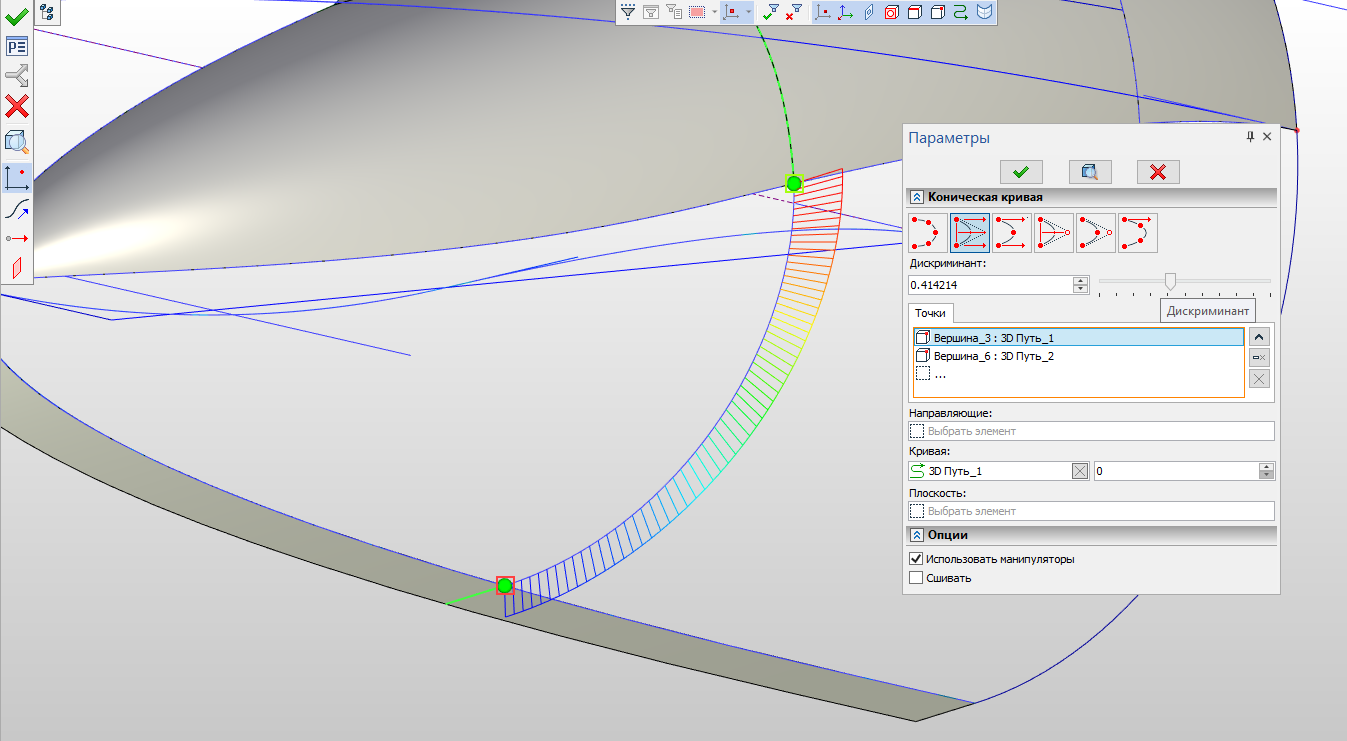Screen dimensions: 1347x741
Task: Select the fourth conic curve mode icon
Action: coord(1054,233)
